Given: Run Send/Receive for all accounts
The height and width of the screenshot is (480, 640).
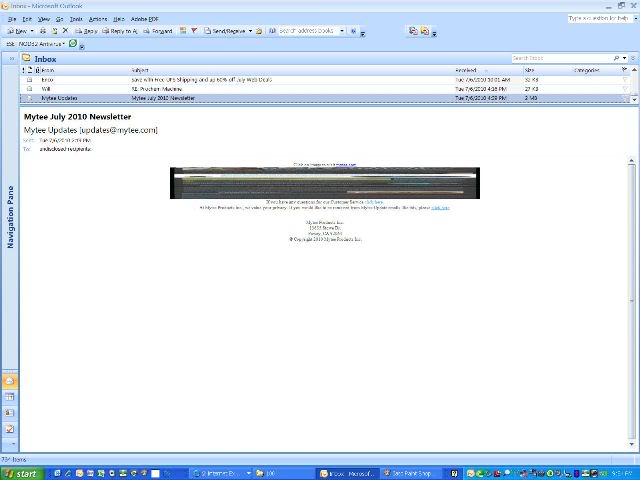Looking at the screenshot, I should point(225,31).
